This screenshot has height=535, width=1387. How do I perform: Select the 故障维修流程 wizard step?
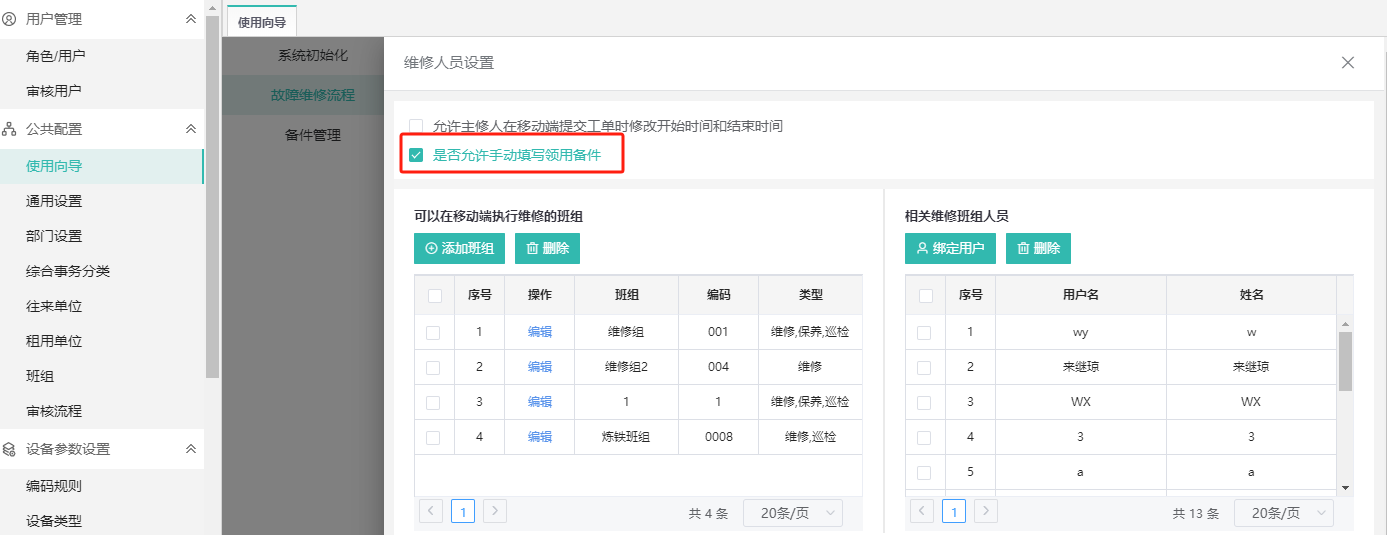[x=313, y=95]
